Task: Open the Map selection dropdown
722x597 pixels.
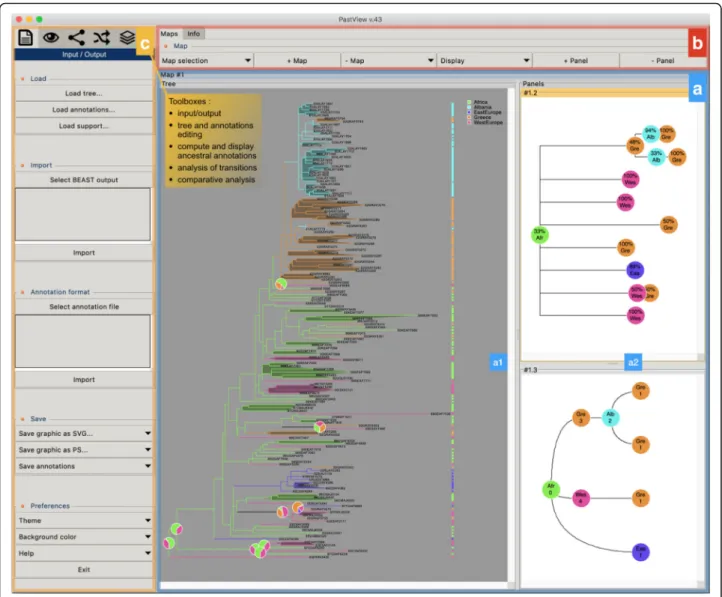Action: 206,60
